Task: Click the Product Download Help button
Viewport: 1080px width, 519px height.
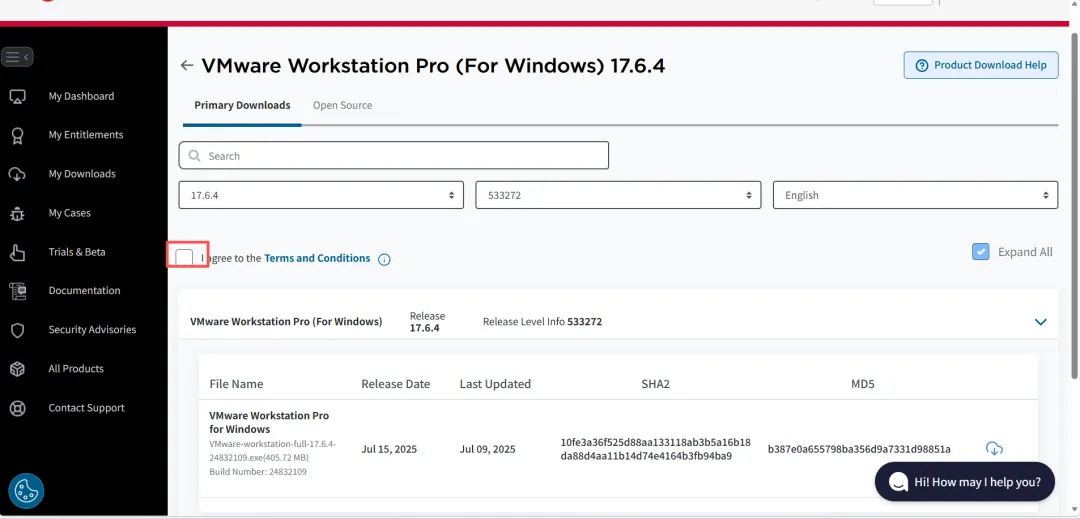Action: 981,65
